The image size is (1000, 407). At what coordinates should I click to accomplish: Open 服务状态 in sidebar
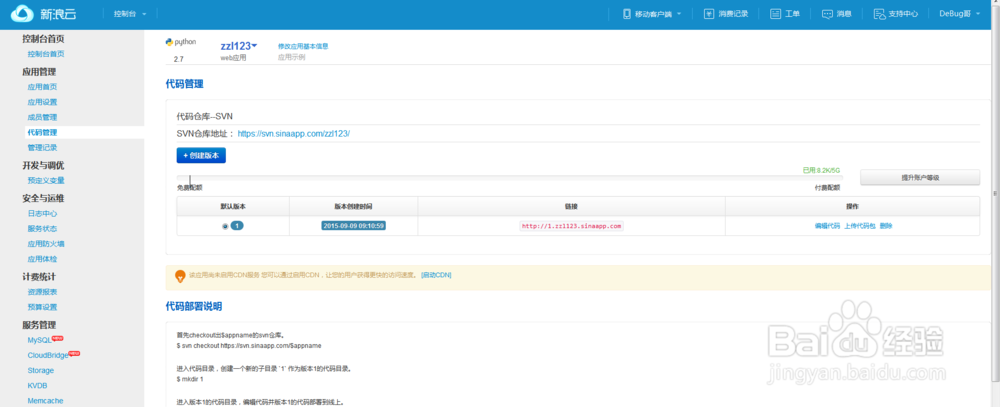(42, 228)
